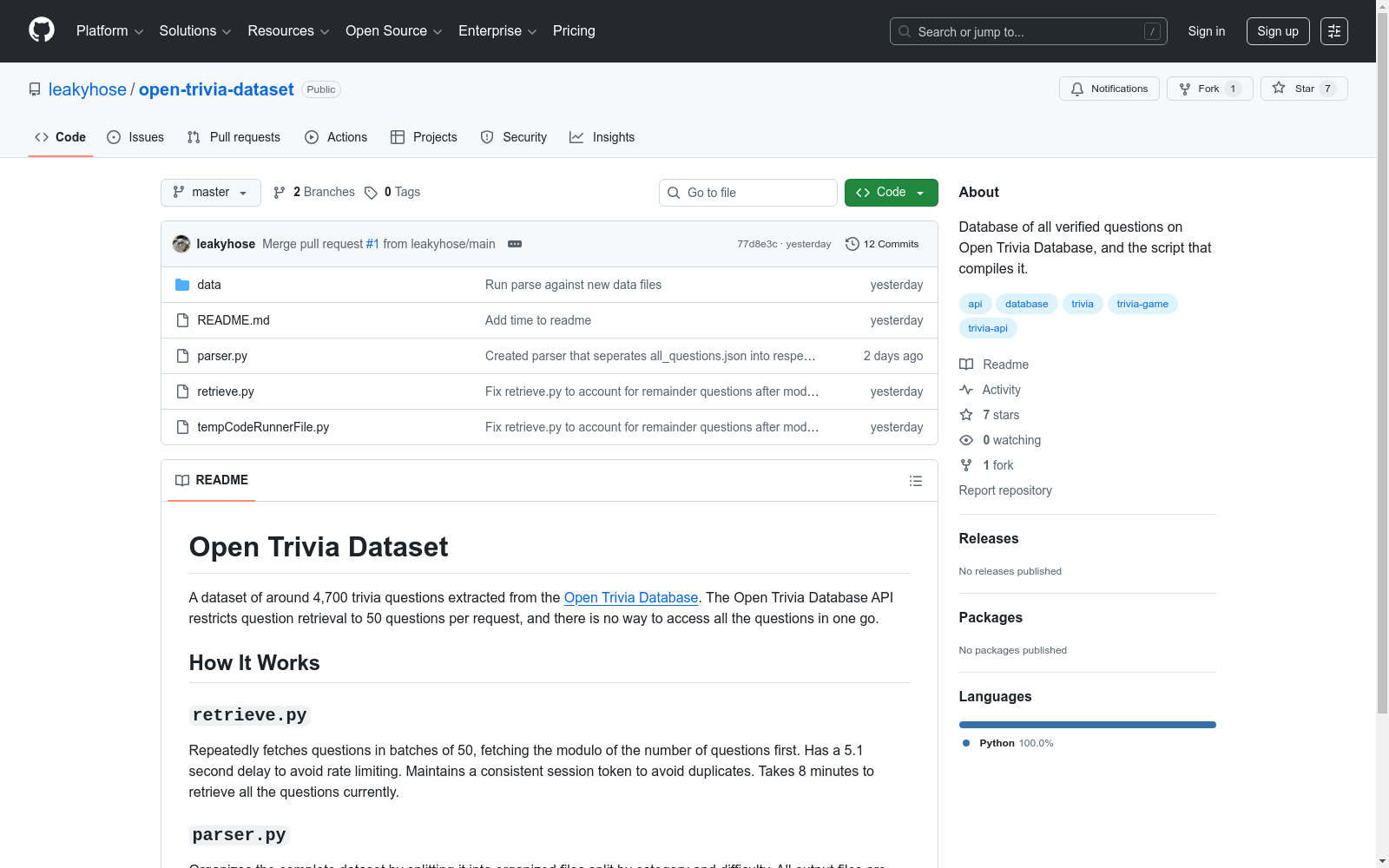Click the repository book icon beside leakyhose
Viewport: 1389px width, 868px height.
click(35, 89)
